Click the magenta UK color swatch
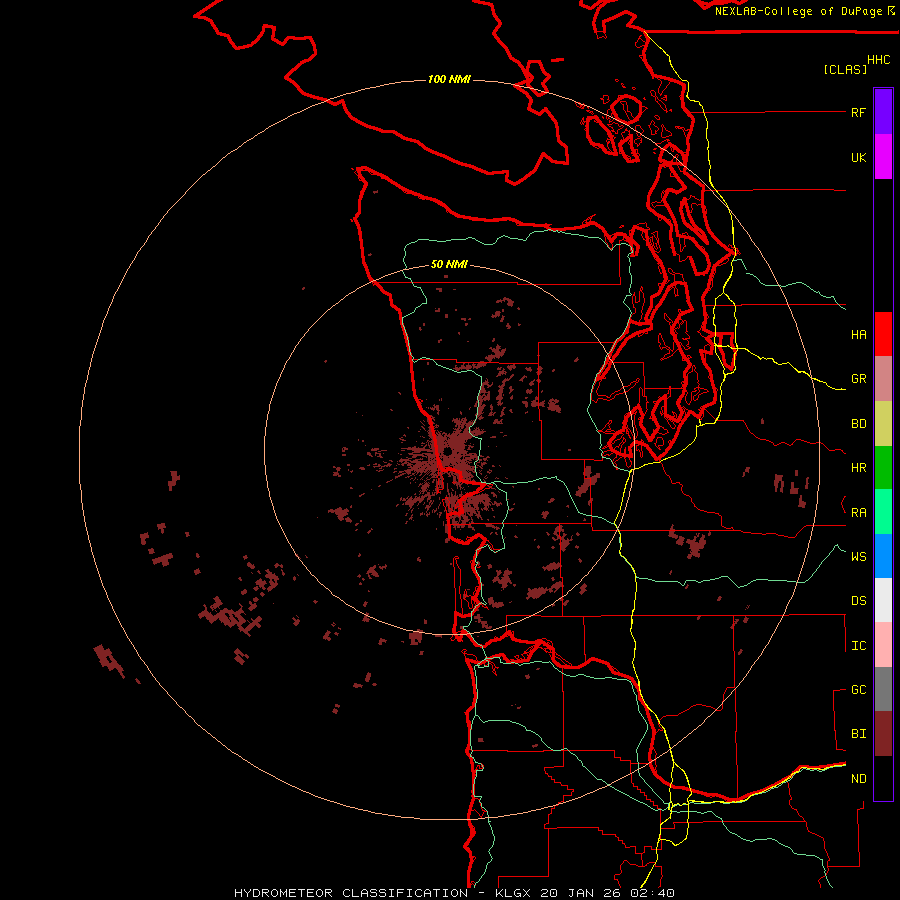900x900 pixels. coord(883,157)
